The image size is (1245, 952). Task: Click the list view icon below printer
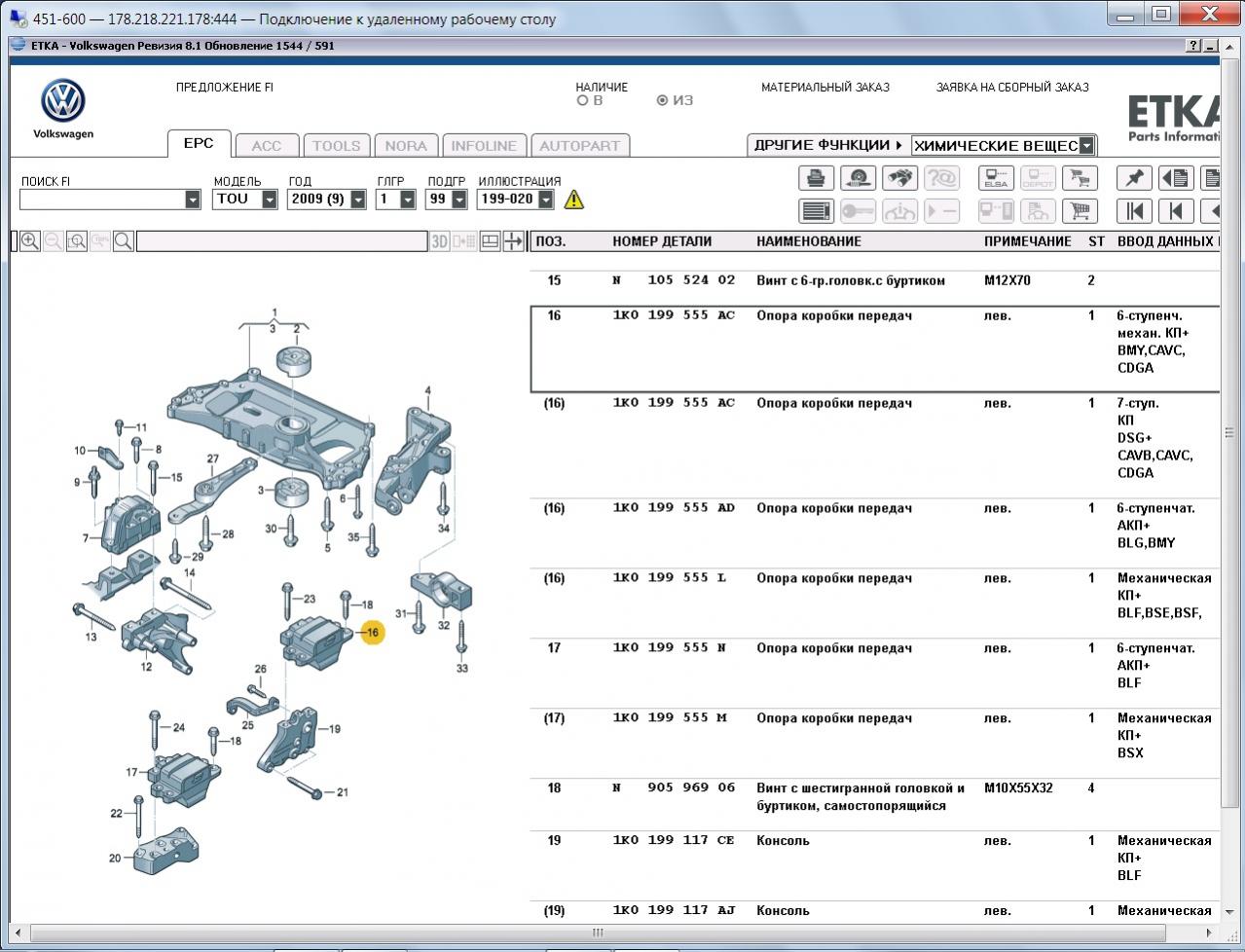pyautogui.click(x=816, y=210)
